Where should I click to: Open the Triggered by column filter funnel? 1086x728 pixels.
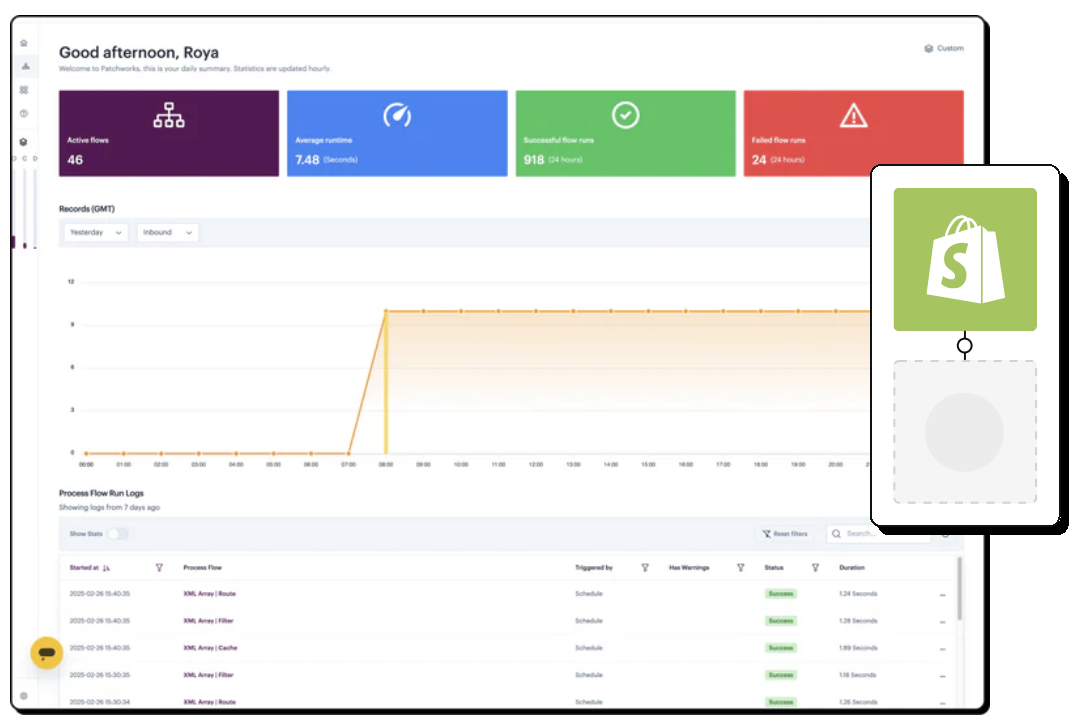(645, 568)
